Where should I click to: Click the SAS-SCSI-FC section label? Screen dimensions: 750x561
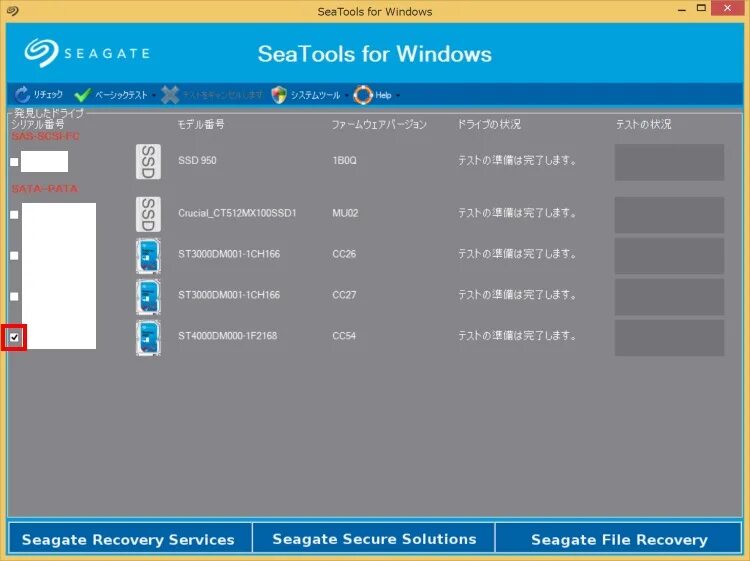(x=45, y=136)
